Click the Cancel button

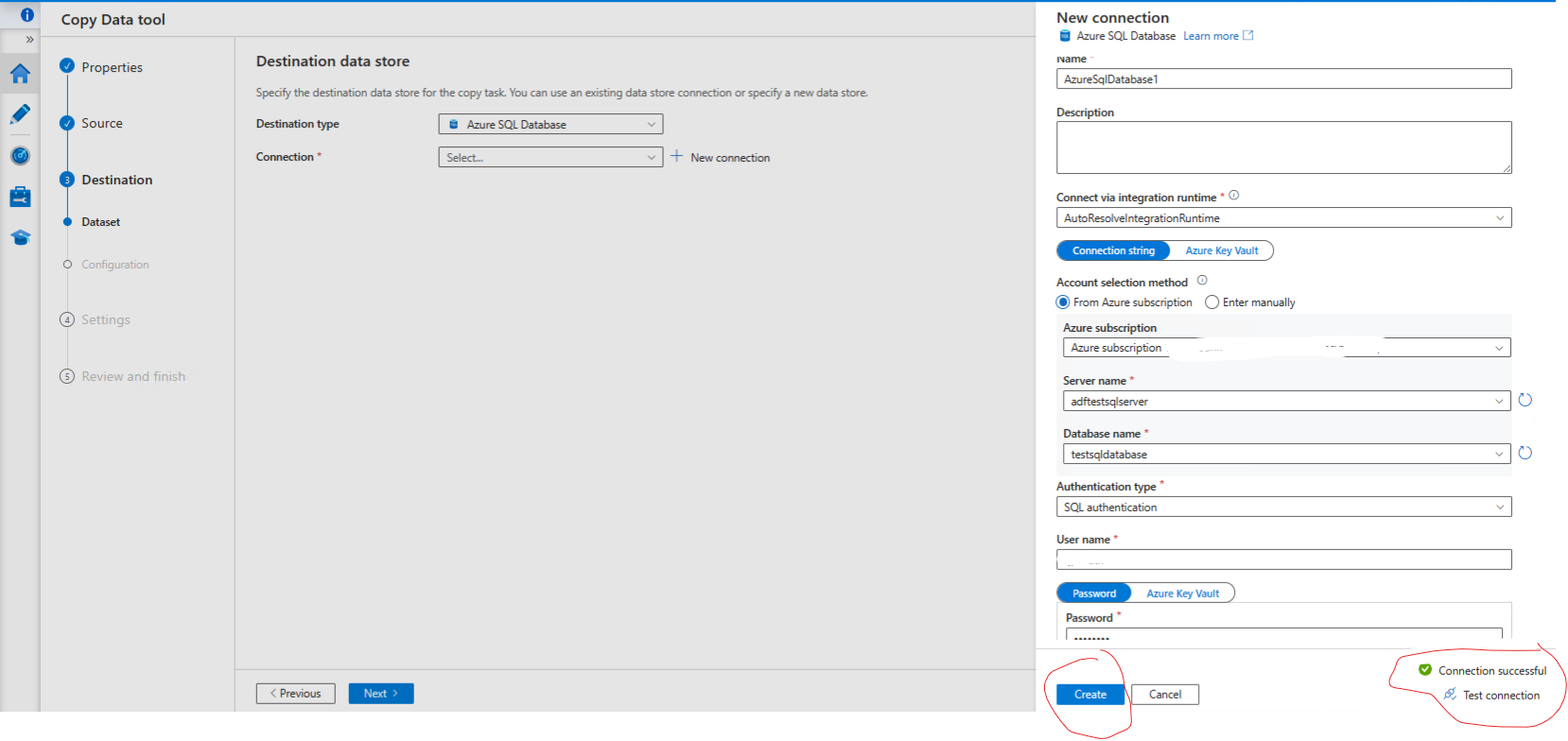(x=1165, y=695)
